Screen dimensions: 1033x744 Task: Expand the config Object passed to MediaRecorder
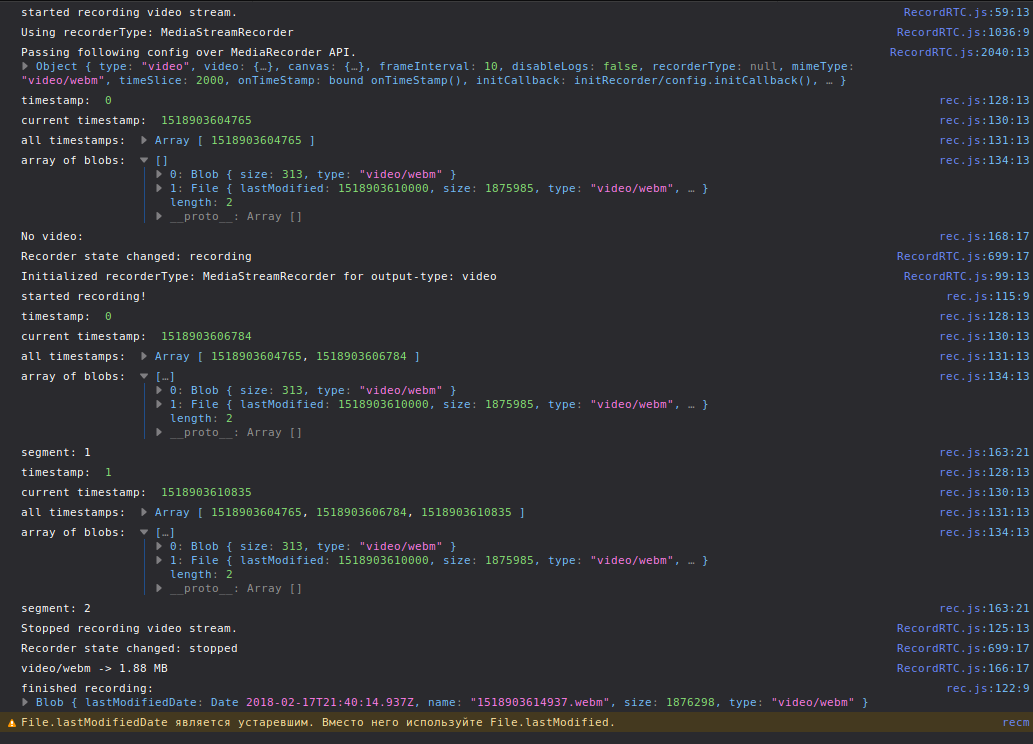pos(25,66)
